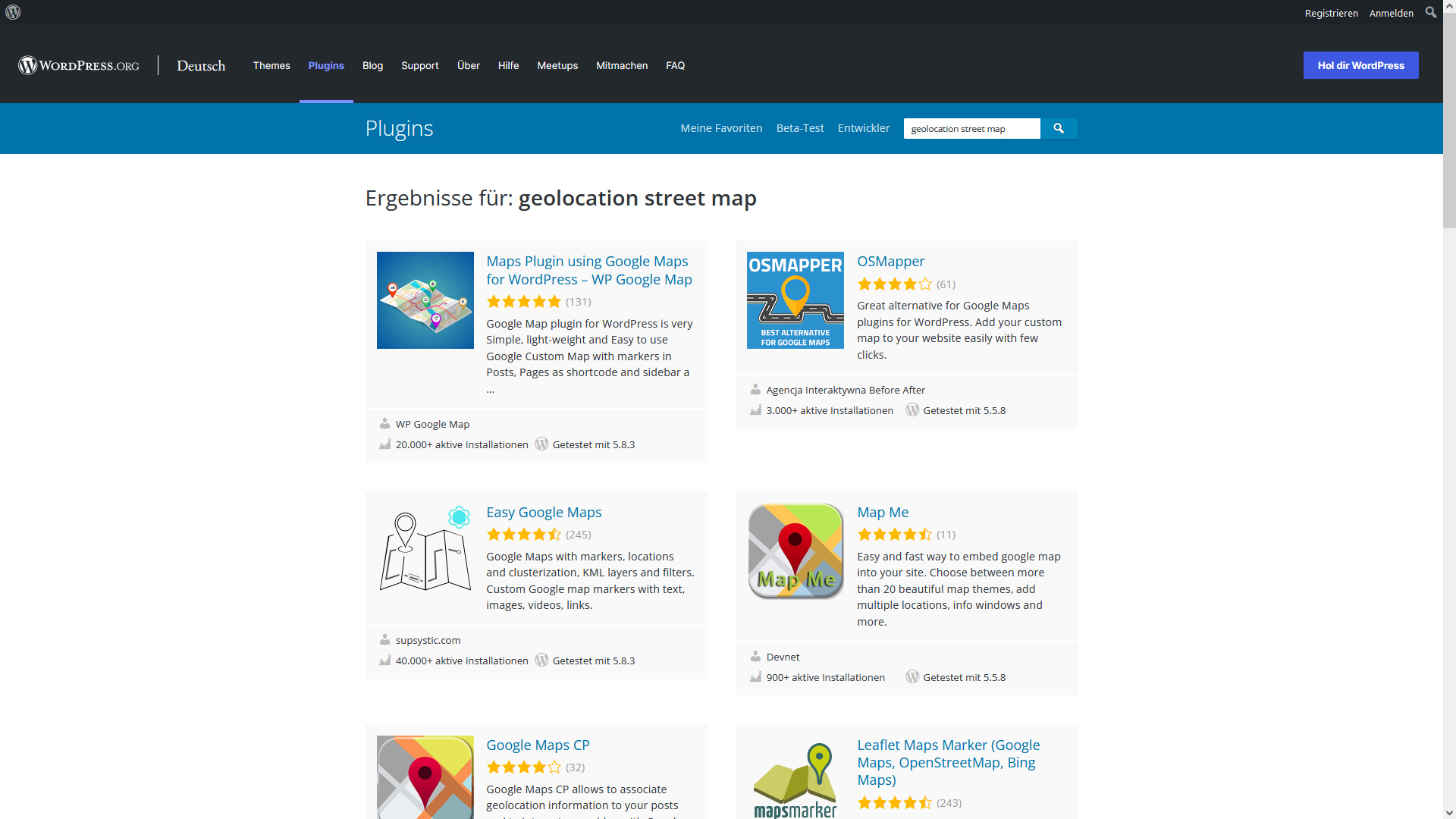
Task: Open the FAQ menu item
Action: (x=675, y=65)
